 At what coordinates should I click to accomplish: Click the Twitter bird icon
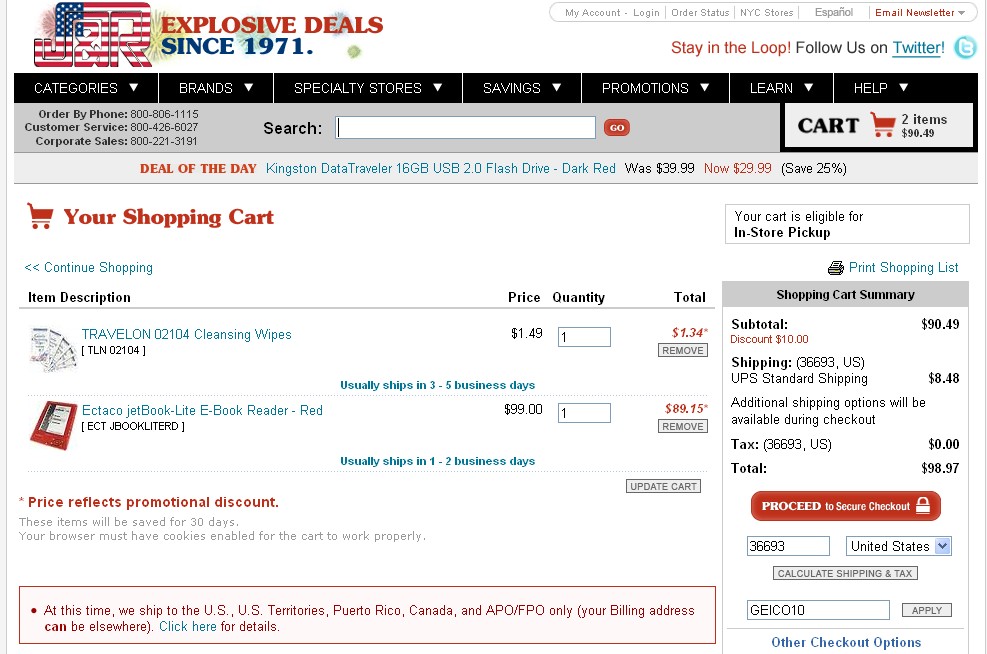click(x=966, y=48)
